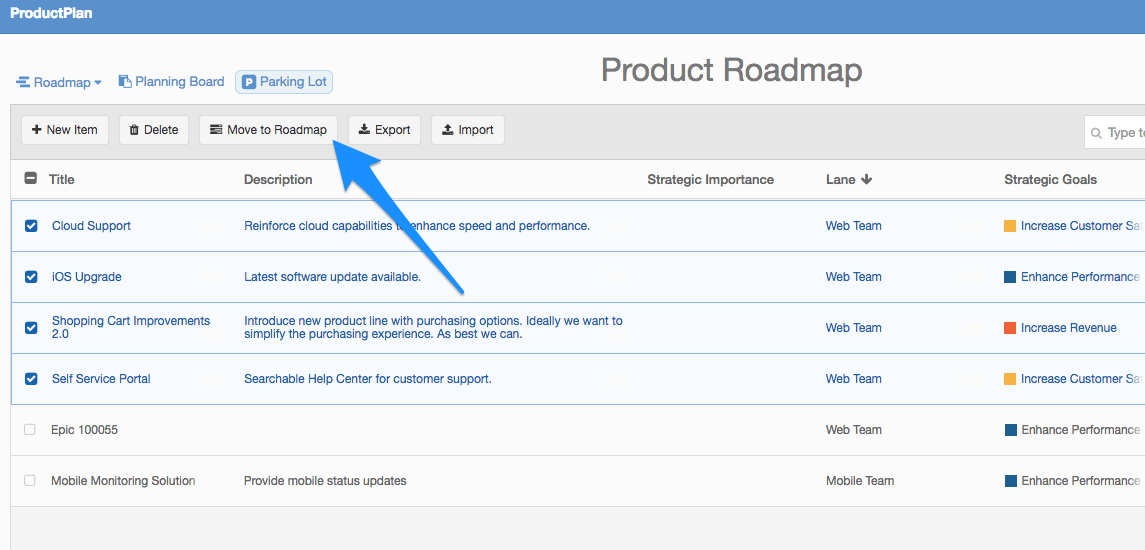Image resolution: width=1145 pixels, height=550 pixels.
Task: Open the Mobile Monitoring Solution item
Action: (123, 481)
